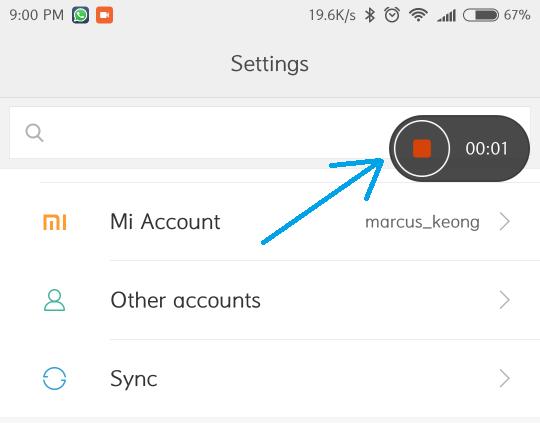Screen dimensions: 540x423
Task: Open the WhatsApp notification icon in status bar
Action: click(81, 15)
